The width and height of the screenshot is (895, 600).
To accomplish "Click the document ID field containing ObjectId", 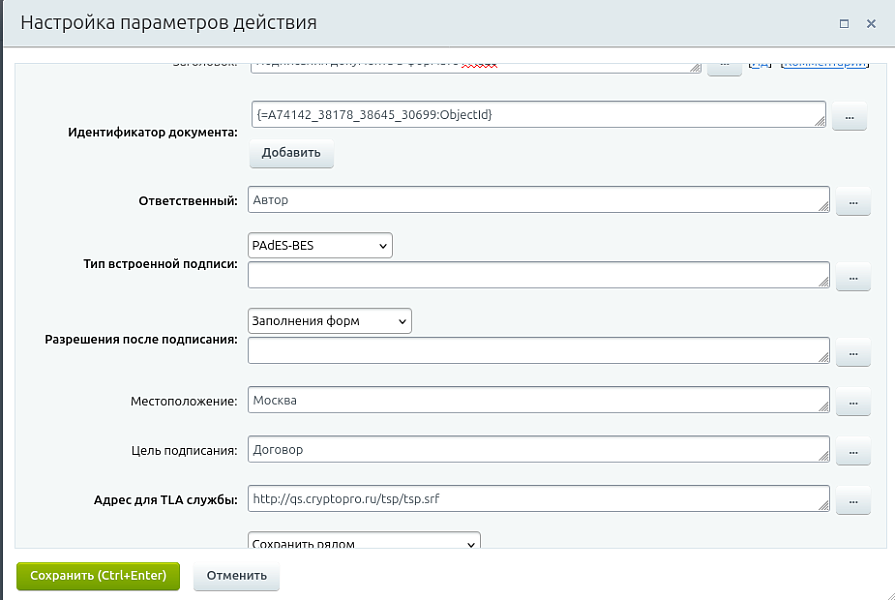I will (538, 115).
